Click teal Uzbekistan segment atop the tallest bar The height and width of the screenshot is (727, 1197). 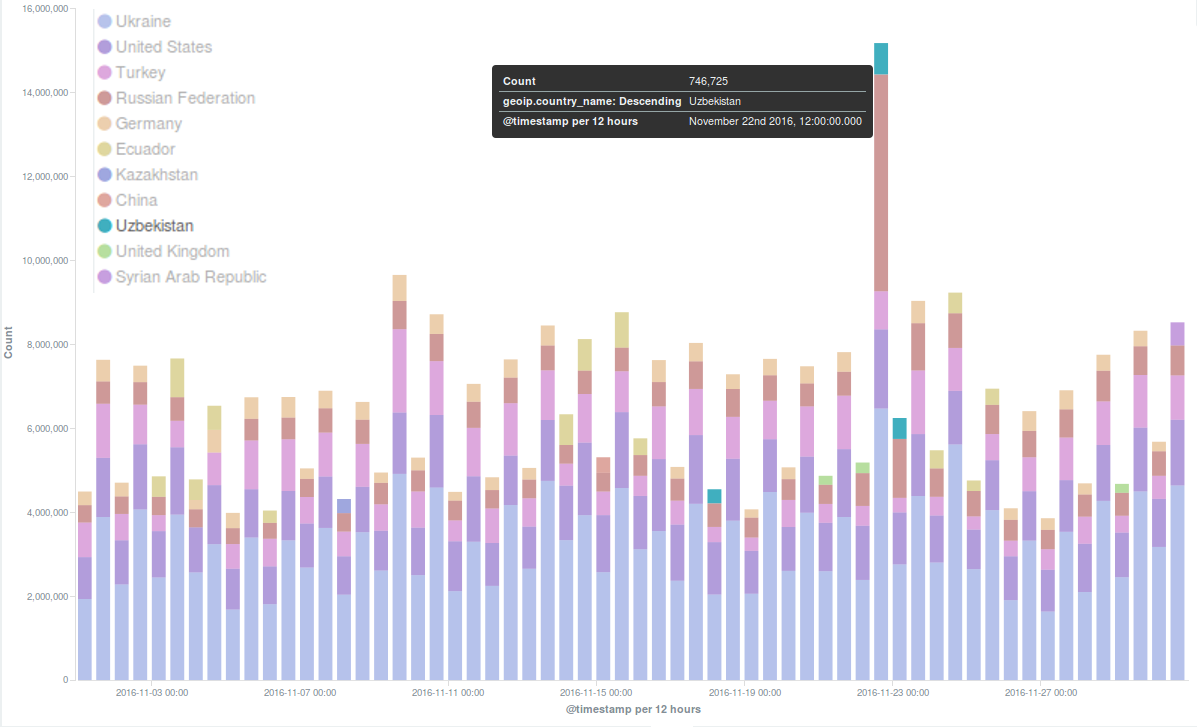(x=881, y=58)
